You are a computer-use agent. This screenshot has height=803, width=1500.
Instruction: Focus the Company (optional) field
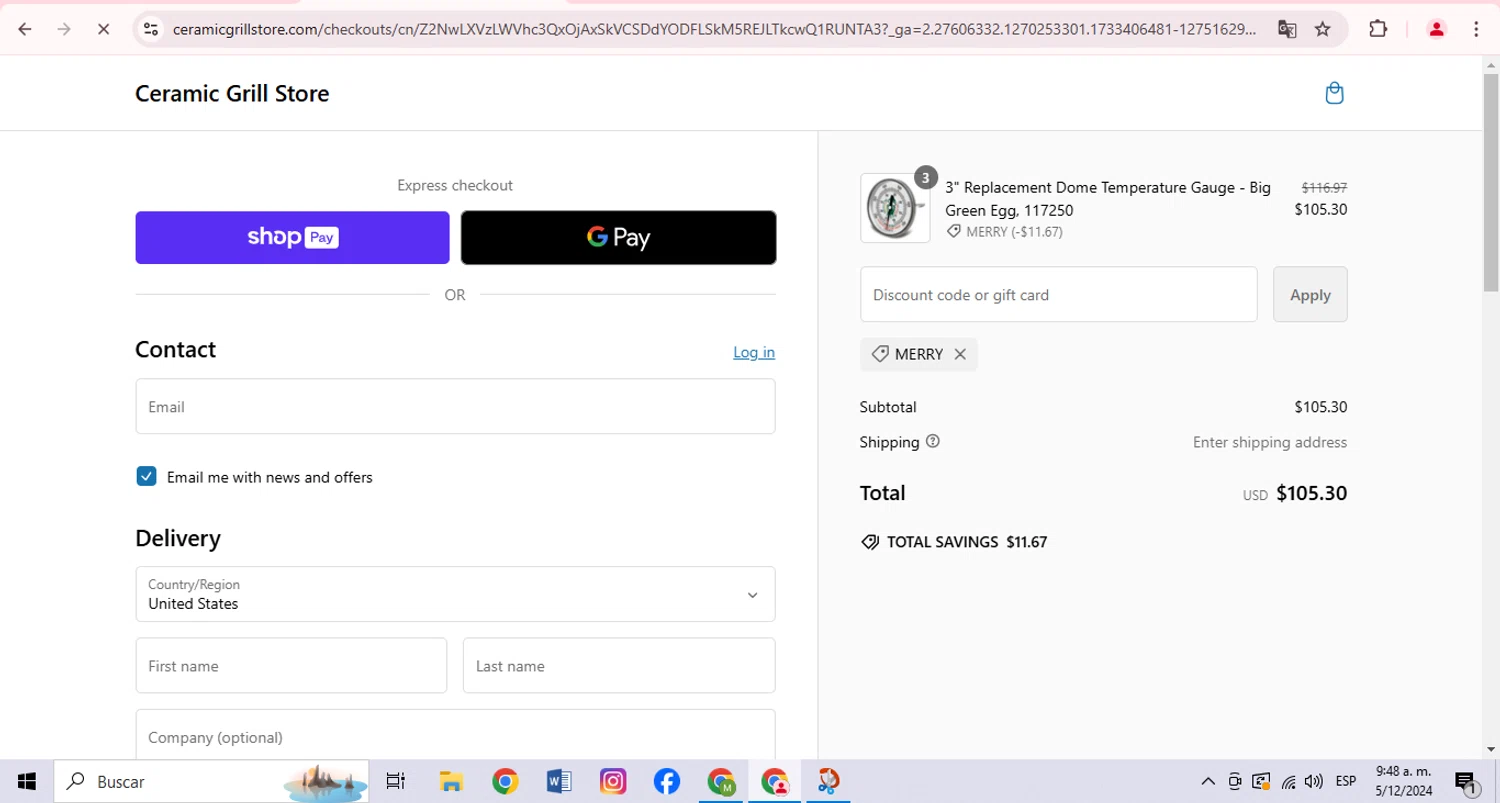click(455, 736)
